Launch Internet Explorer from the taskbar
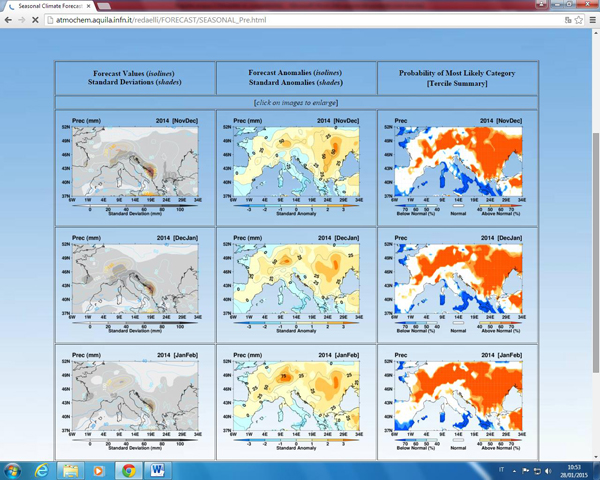This screenshot has width=600, height=480. point(42,470)
